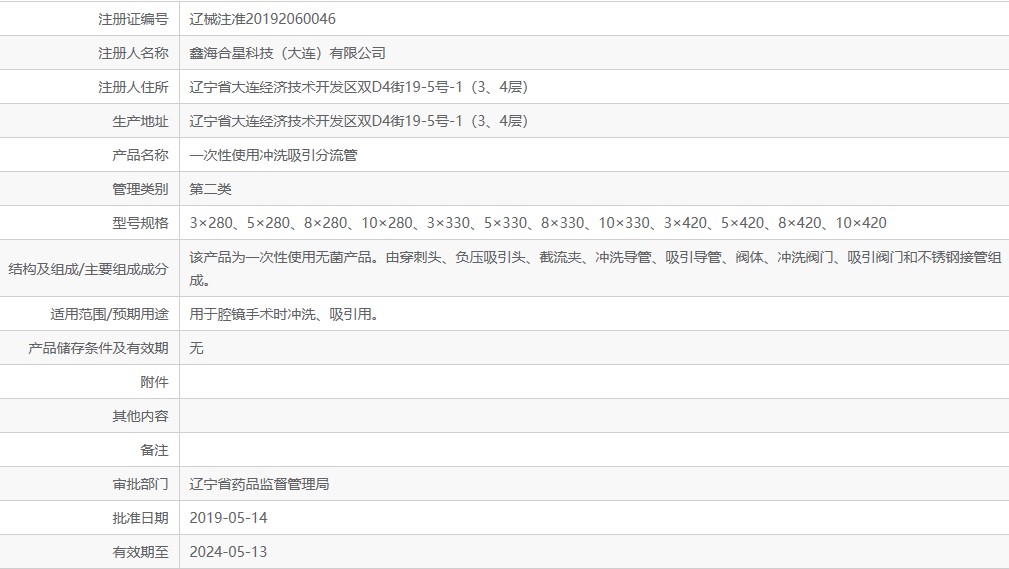Viewport: 1009px width, 569px height.
Task: Click the 有效期至 label
Action: click(x=140, y=552)
